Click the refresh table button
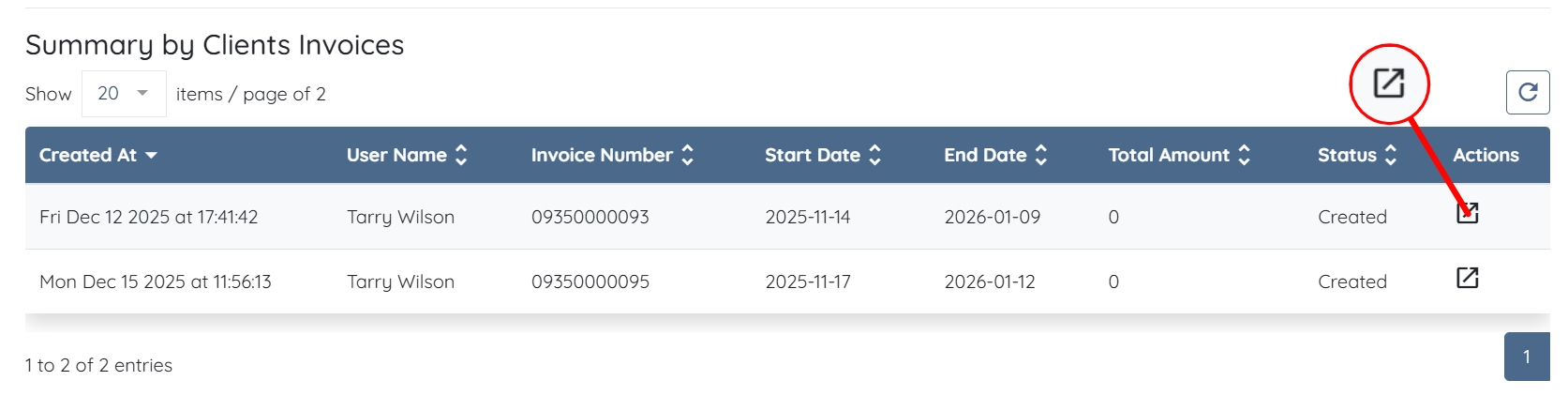Screen dimensions: 1568x411 (1527, 93)
